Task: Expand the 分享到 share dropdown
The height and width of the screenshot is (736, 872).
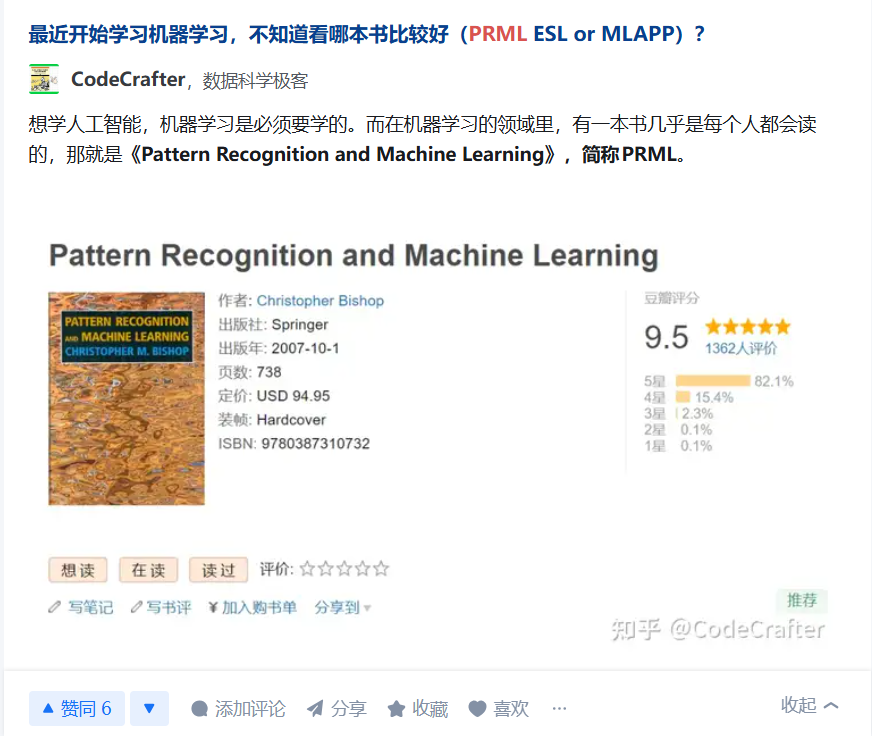Action: pyautogui.click(x=343, y=607)
